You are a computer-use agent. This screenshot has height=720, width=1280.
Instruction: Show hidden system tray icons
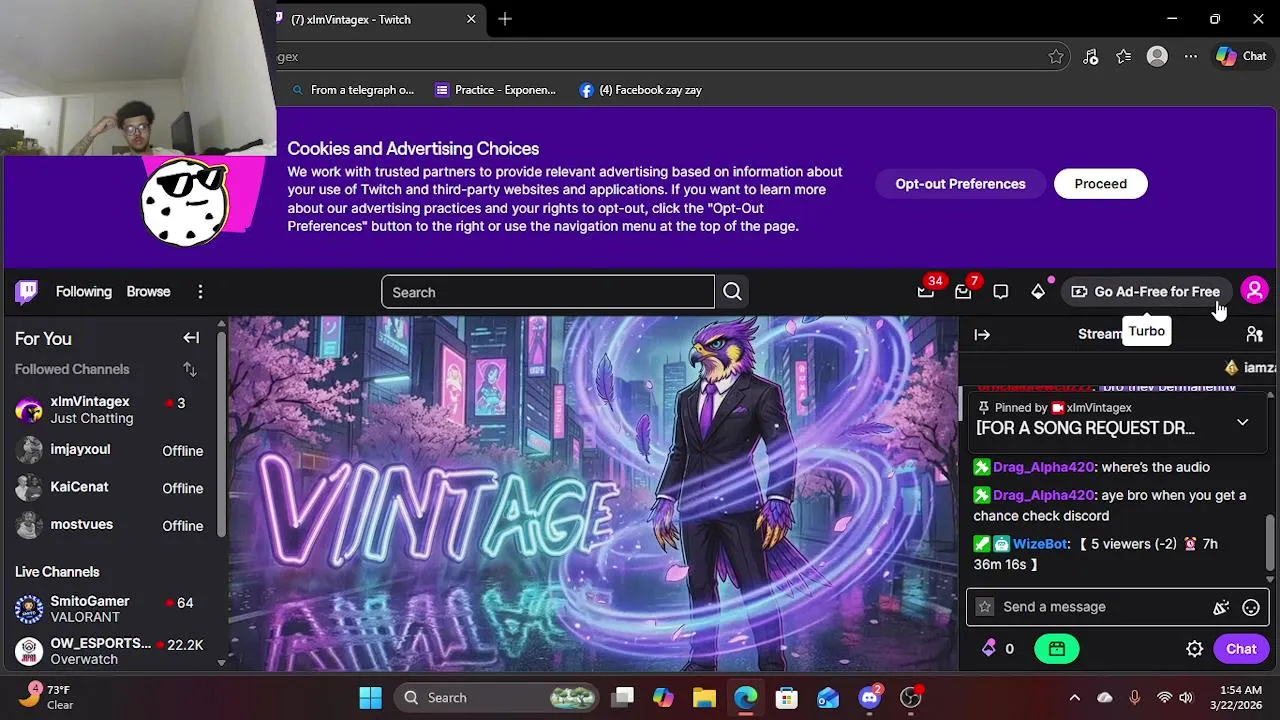point(1074,698)
